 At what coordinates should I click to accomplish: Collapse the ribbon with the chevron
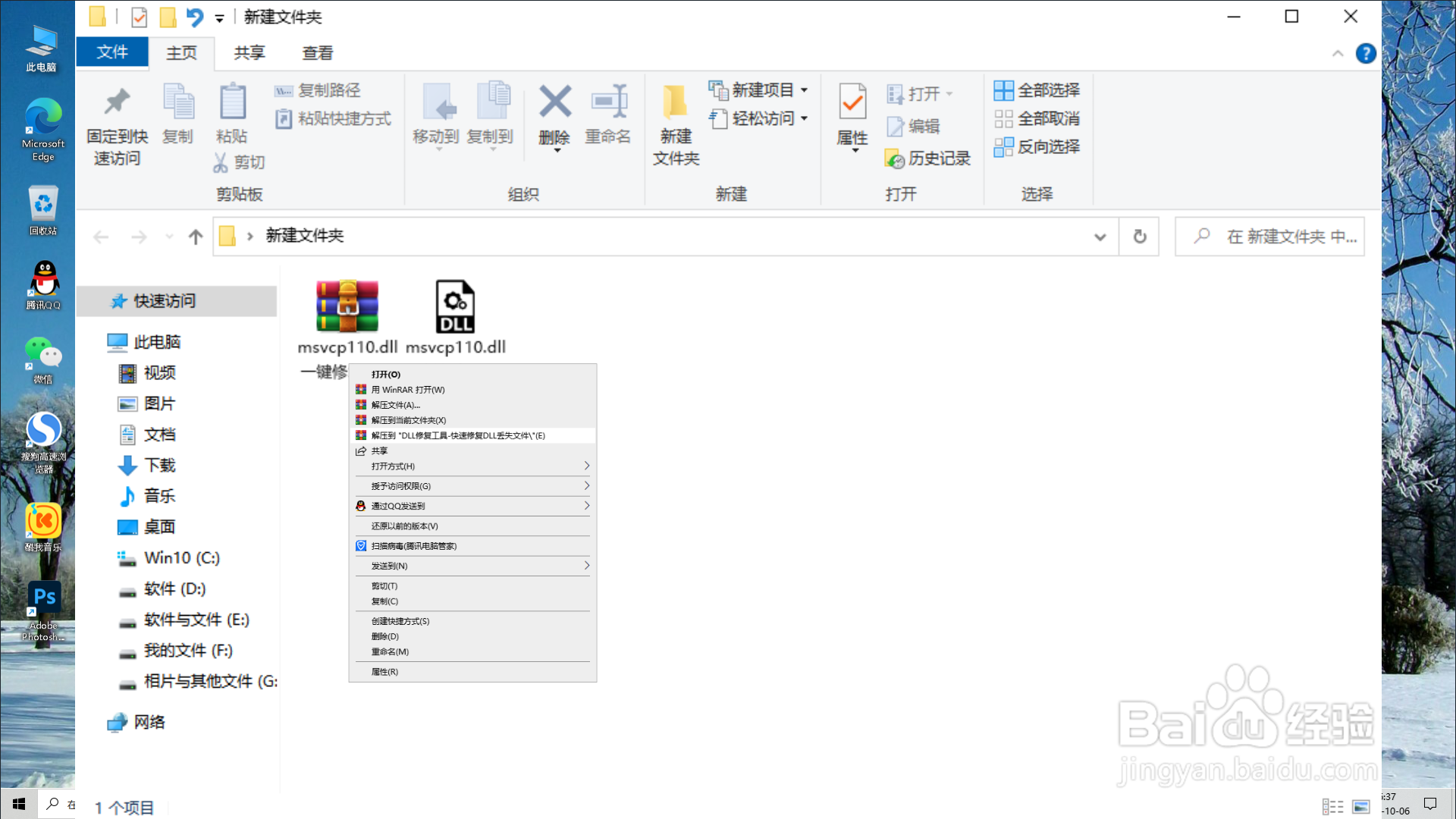pyautogui.click(x=1338, y=54)
